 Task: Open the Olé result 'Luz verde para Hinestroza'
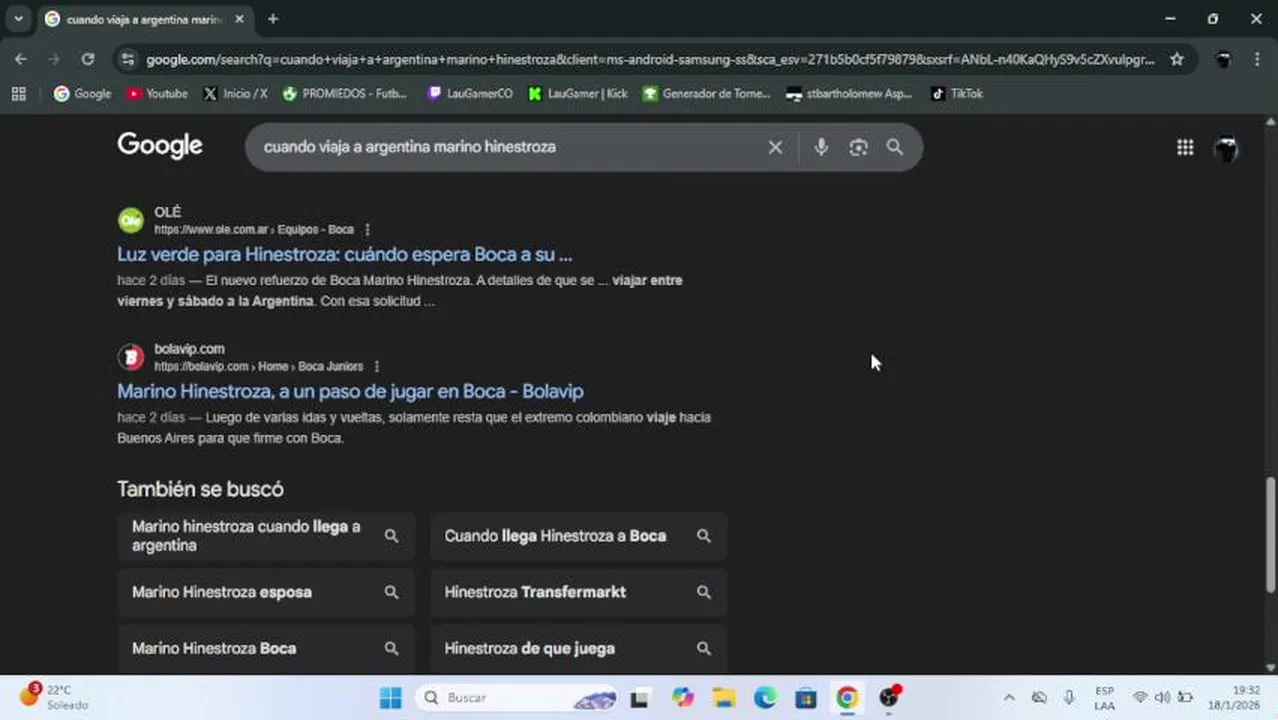tap(344, 254)
